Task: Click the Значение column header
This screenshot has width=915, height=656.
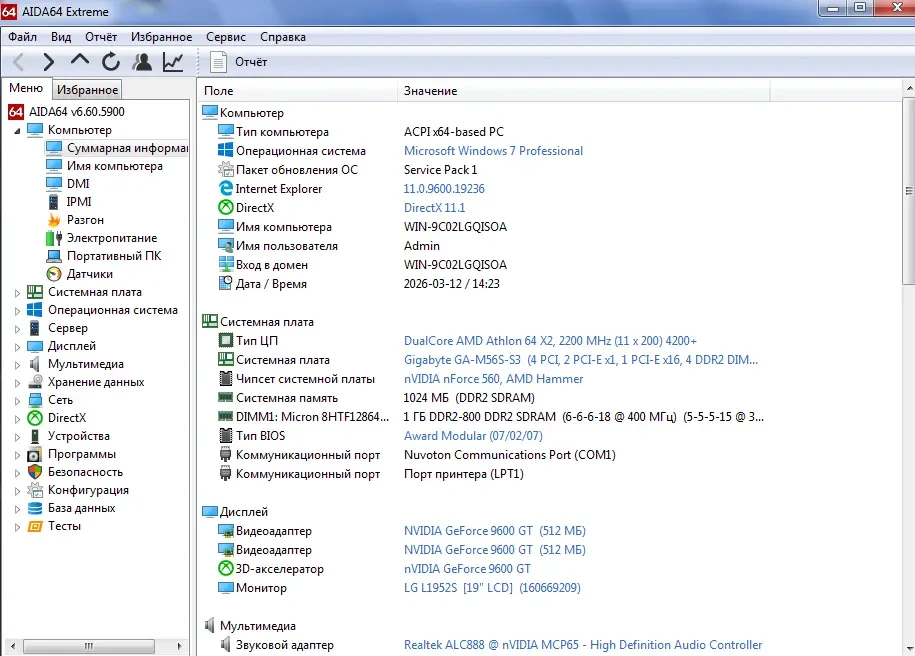Action: point(430,91)
